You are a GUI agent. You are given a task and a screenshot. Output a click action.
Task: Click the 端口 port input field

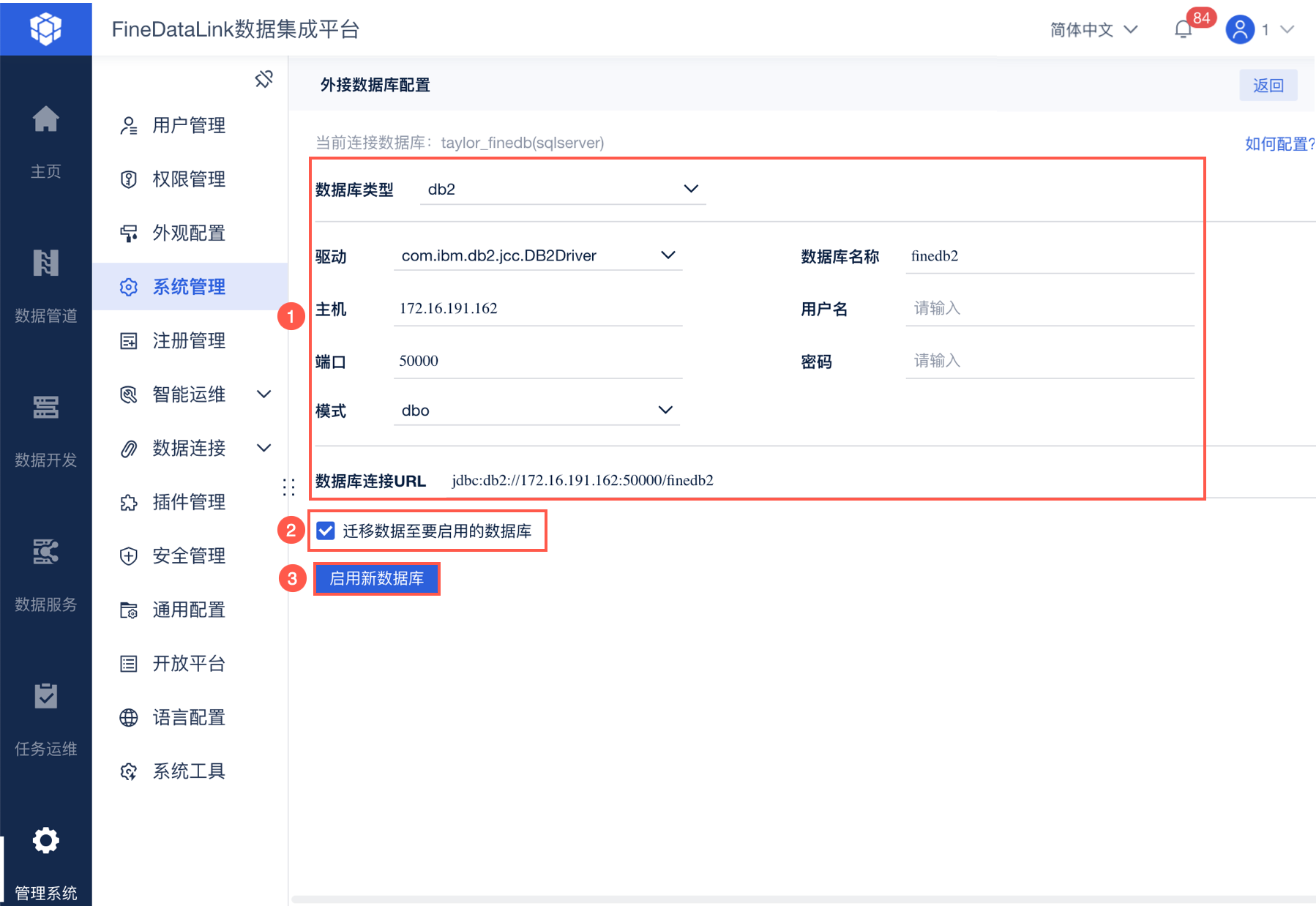click(x=538, y=362)
